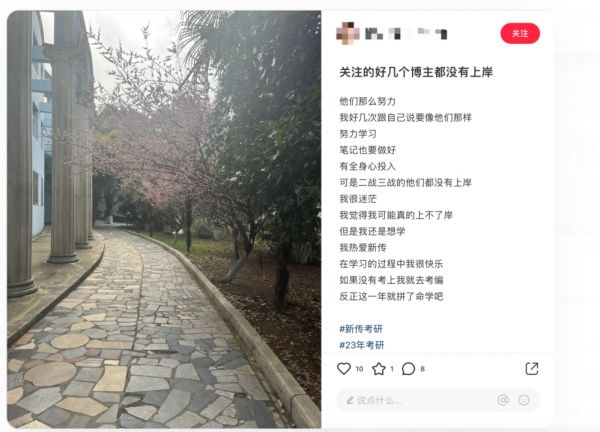Screen dimensions: 600x432
Task: Click the red 关注 follow button
Action: (520, 34)
